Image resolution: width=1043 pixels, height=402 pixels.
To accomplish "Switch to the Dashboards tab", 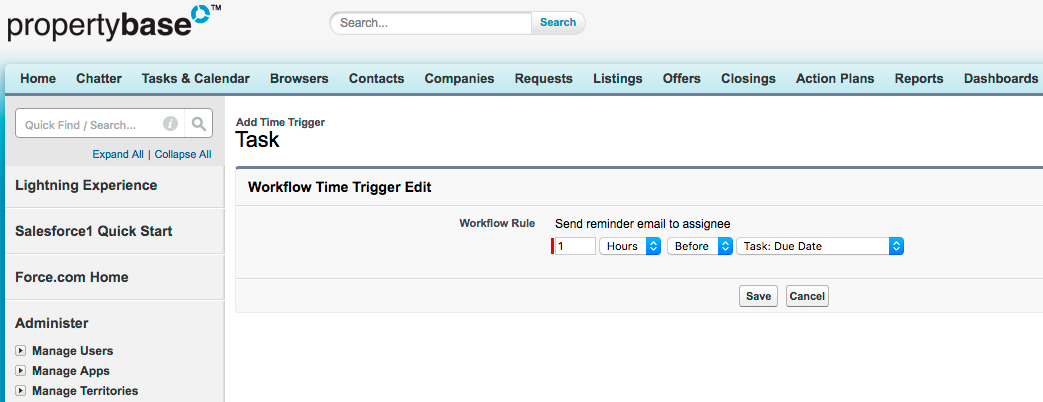I will 1000,79.
